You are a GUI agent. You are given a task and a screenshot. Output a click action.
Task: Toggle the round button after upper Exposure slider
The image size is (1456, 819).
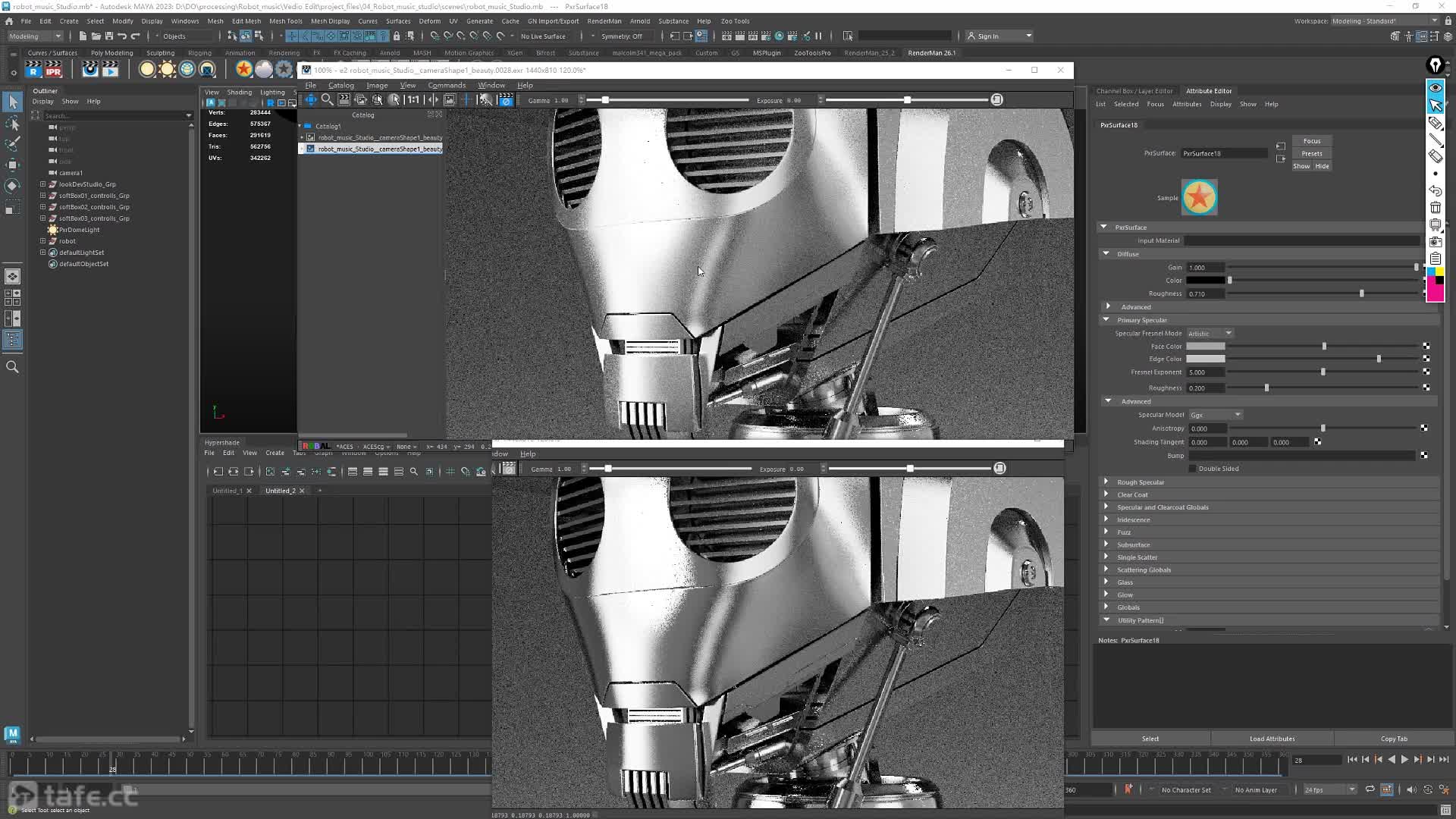point(997,100)
